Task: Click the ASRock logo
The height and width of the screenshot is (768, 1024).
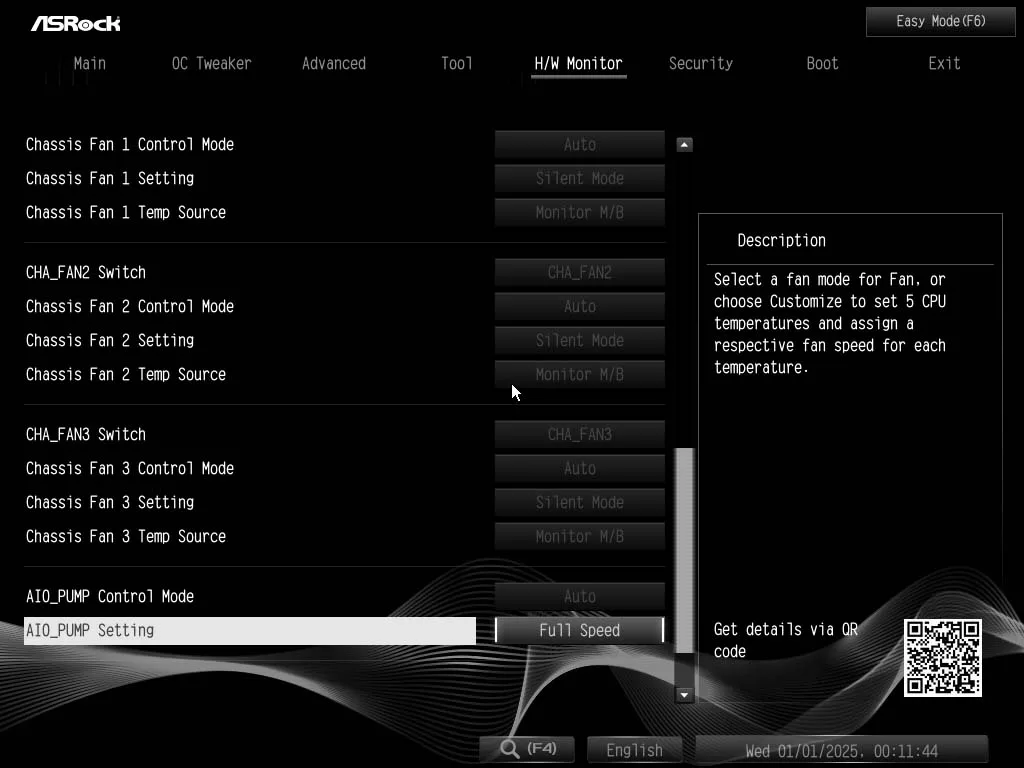Action: pyautogui.click(x=76, y=24)
